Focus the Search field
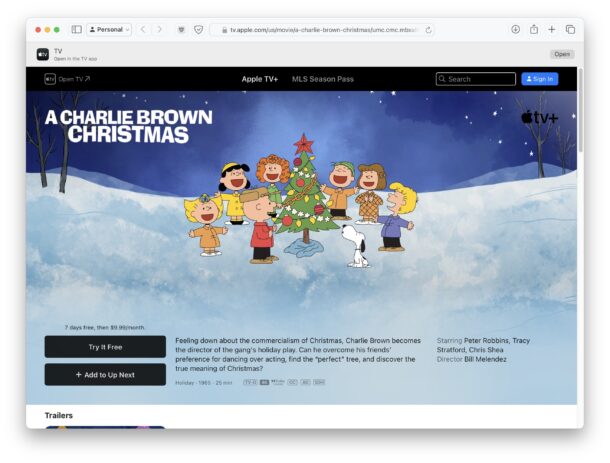This screenshot has height=463, width=610. pyautogui.click(x=476, y=79)
